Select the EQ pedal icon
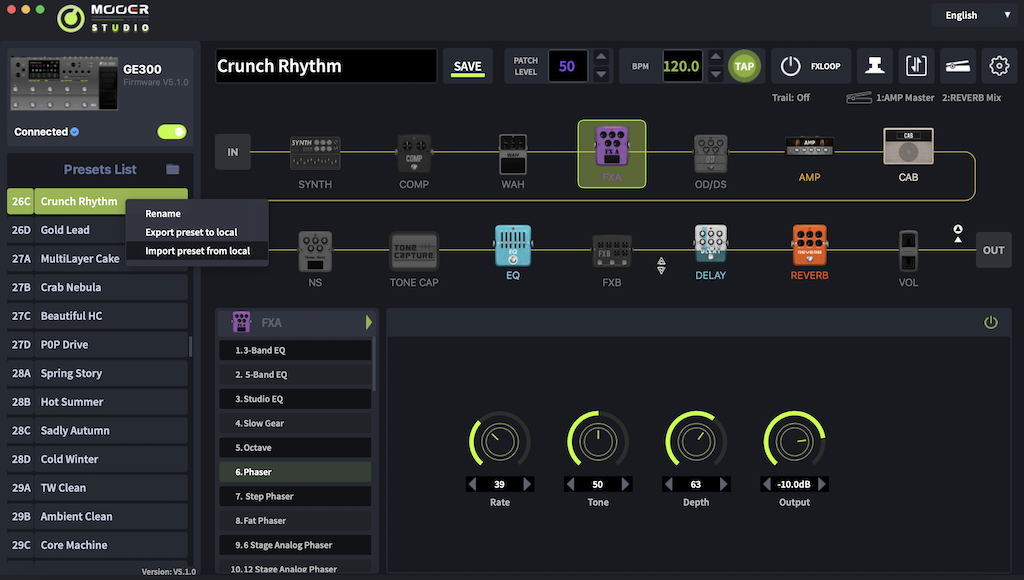The image size is (1024, 580). point(512,246)
